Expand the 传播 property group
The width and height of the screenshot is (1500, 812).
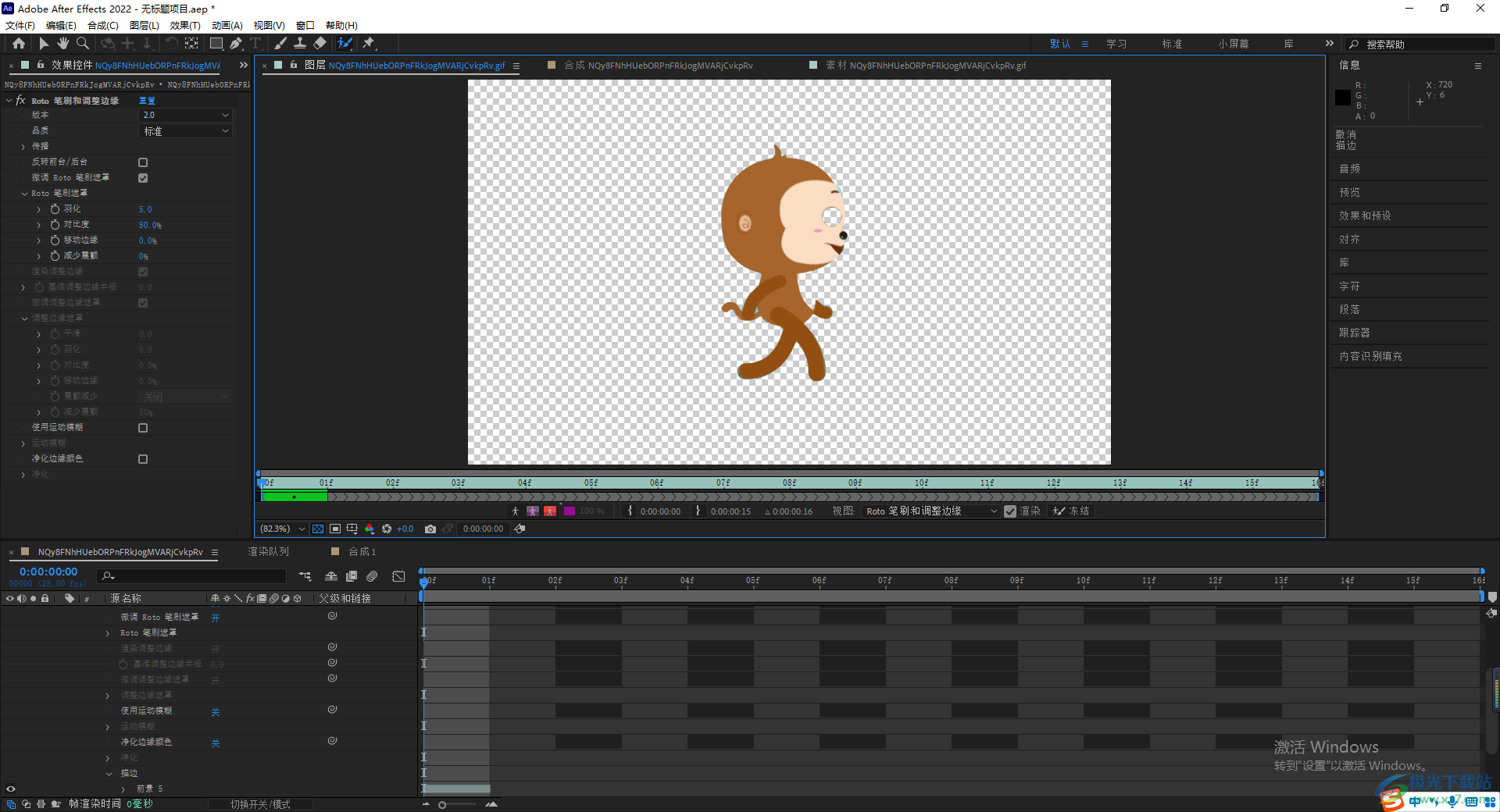click(23, 147)
